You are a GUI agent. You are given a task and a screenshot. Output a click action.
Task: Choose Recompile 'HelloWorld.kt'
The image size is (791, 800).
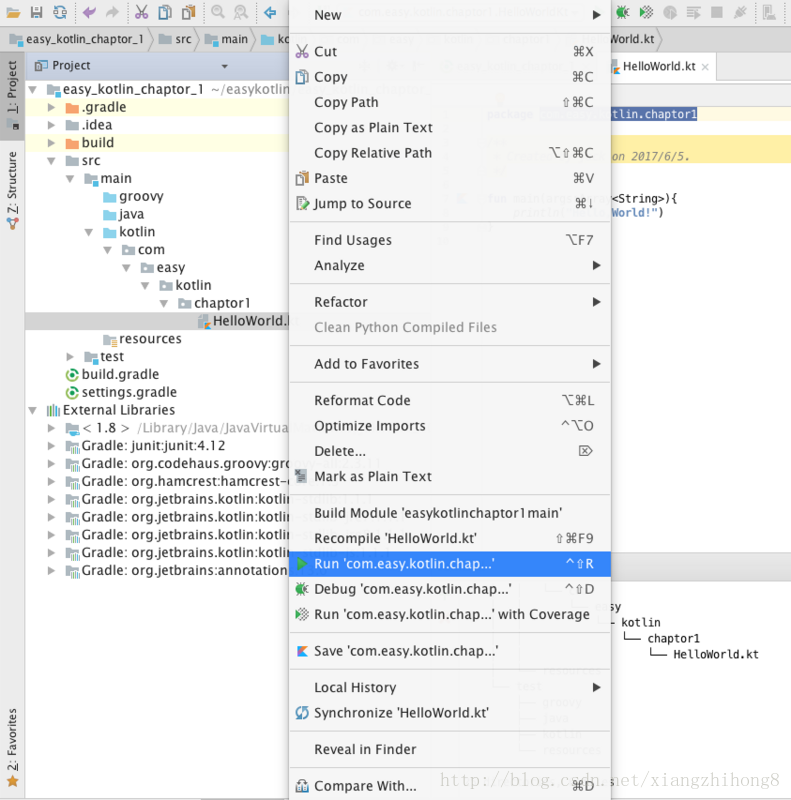450,538
